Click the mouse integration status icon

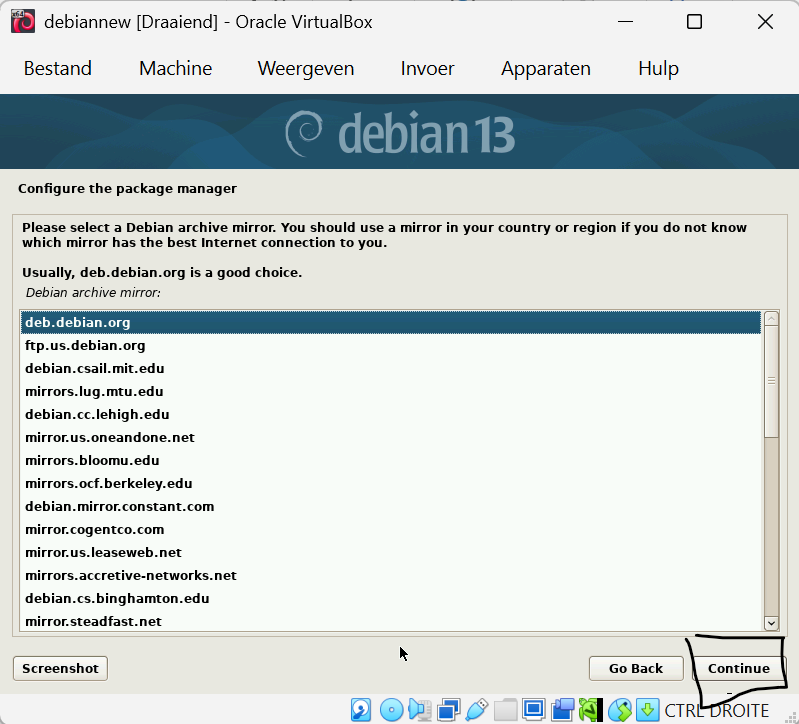620,710
